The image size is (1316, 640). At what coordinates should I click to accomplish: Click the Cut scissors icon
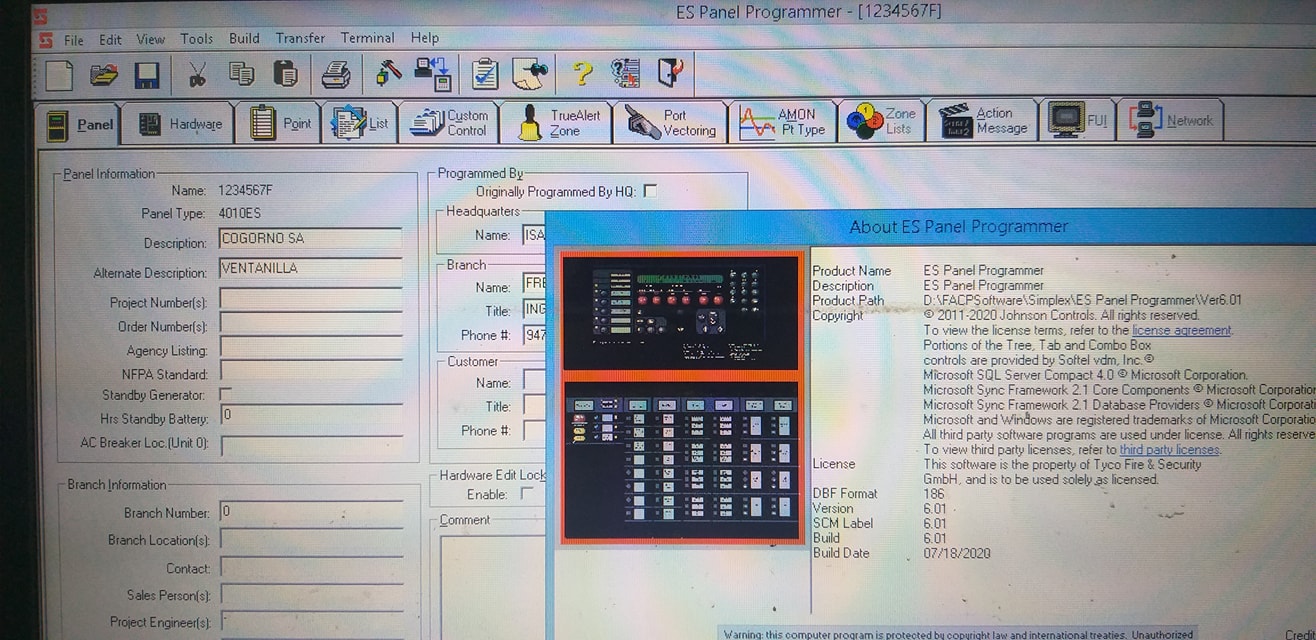click(x=197, y=75)
